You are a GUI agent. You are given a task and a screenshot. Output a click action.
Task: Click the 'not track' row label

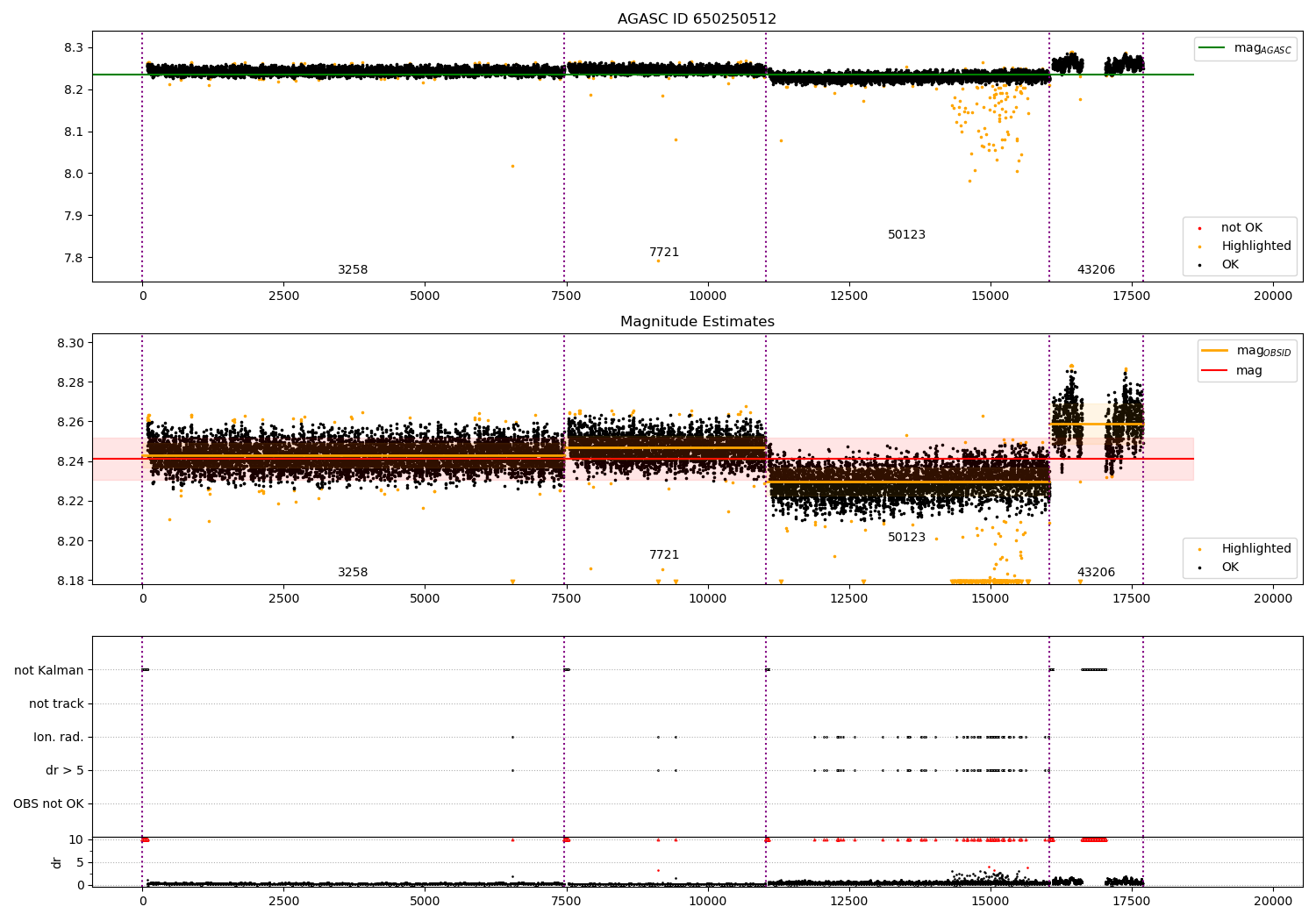pyautogui.click(x=56, y=704)
